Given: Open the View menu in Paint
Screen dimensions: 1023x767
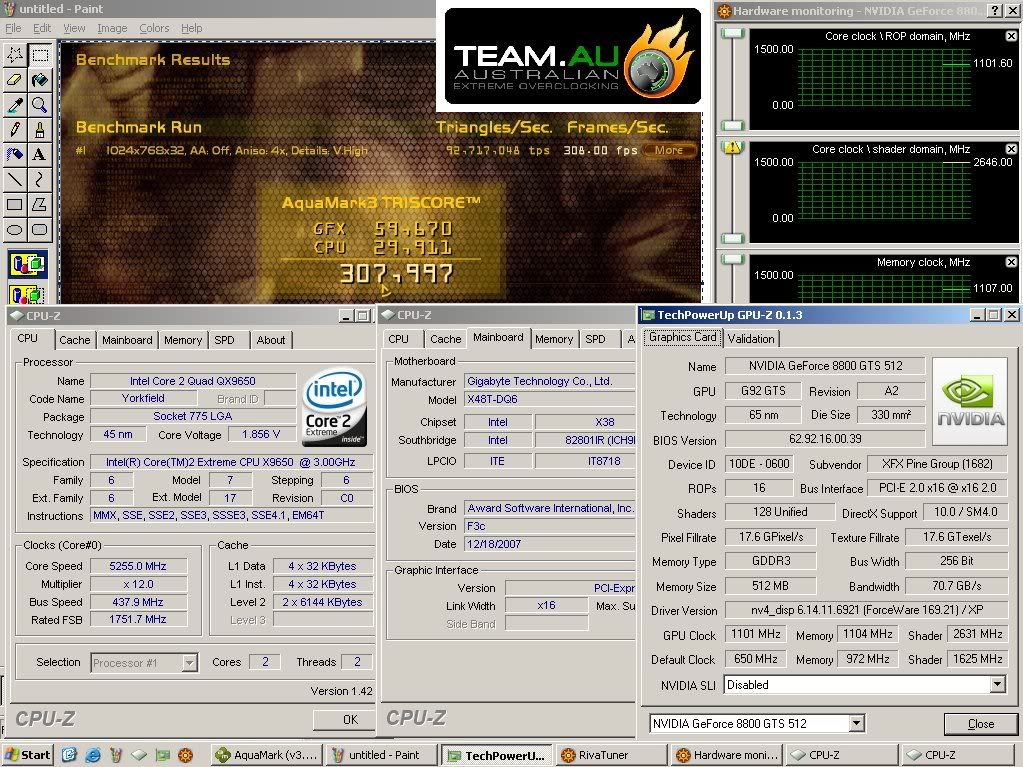Looking at the screenshot, I should click(74, 28).
